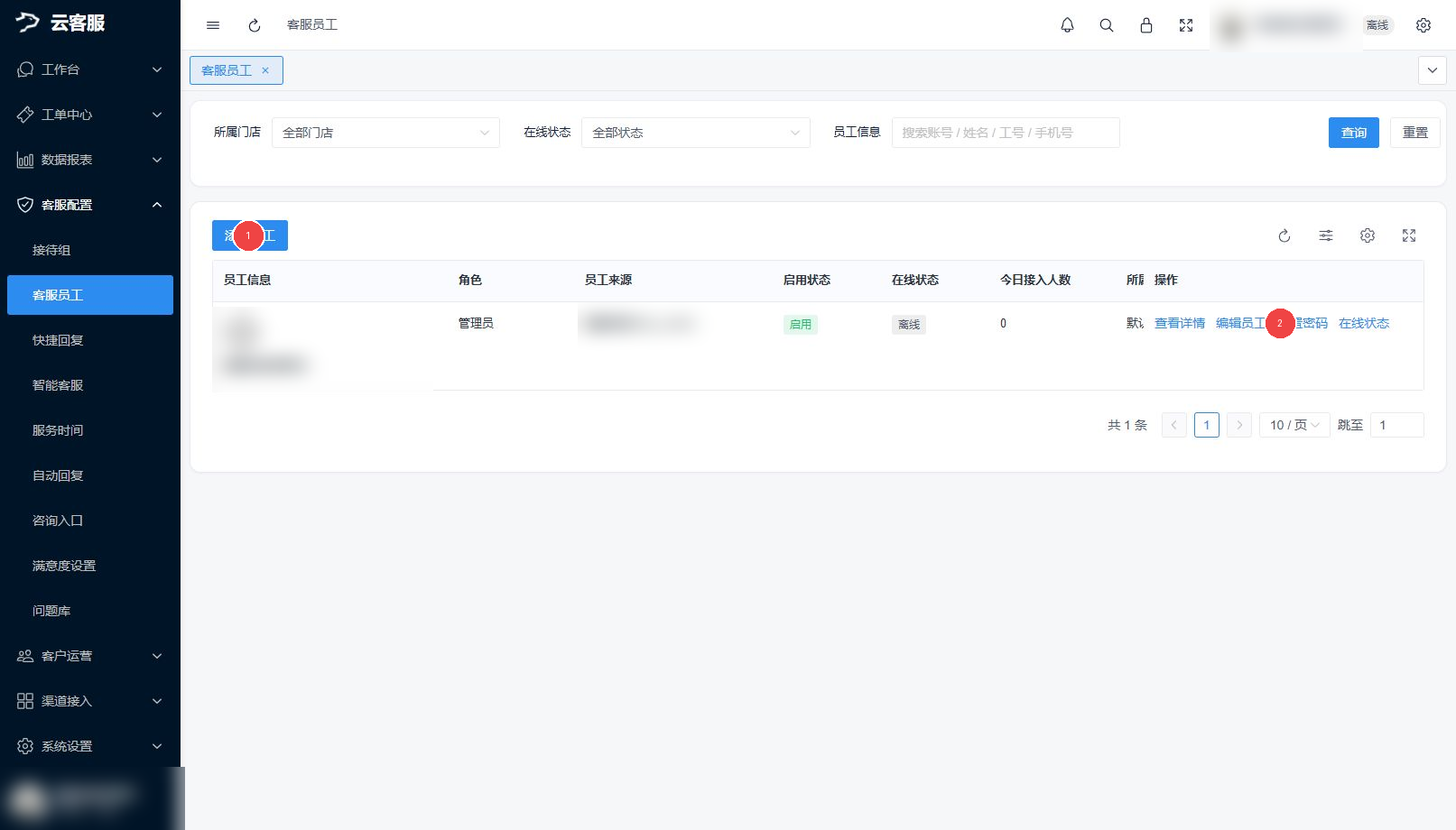
Task: Click the 重置 button
Action: 1415,133
